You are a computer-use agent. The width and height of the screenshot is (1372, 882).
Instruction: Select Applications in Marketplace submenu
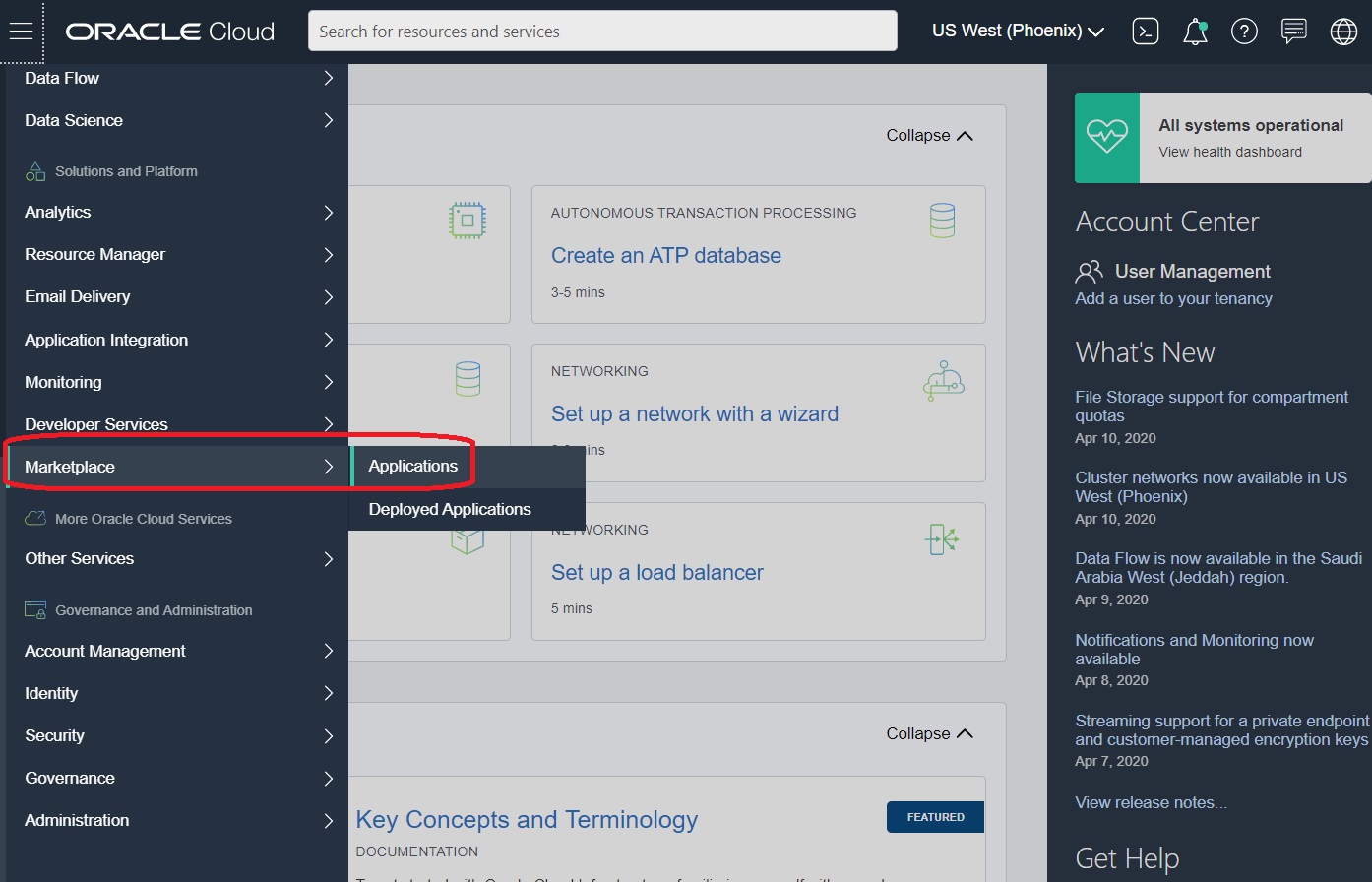coord(468,466)
